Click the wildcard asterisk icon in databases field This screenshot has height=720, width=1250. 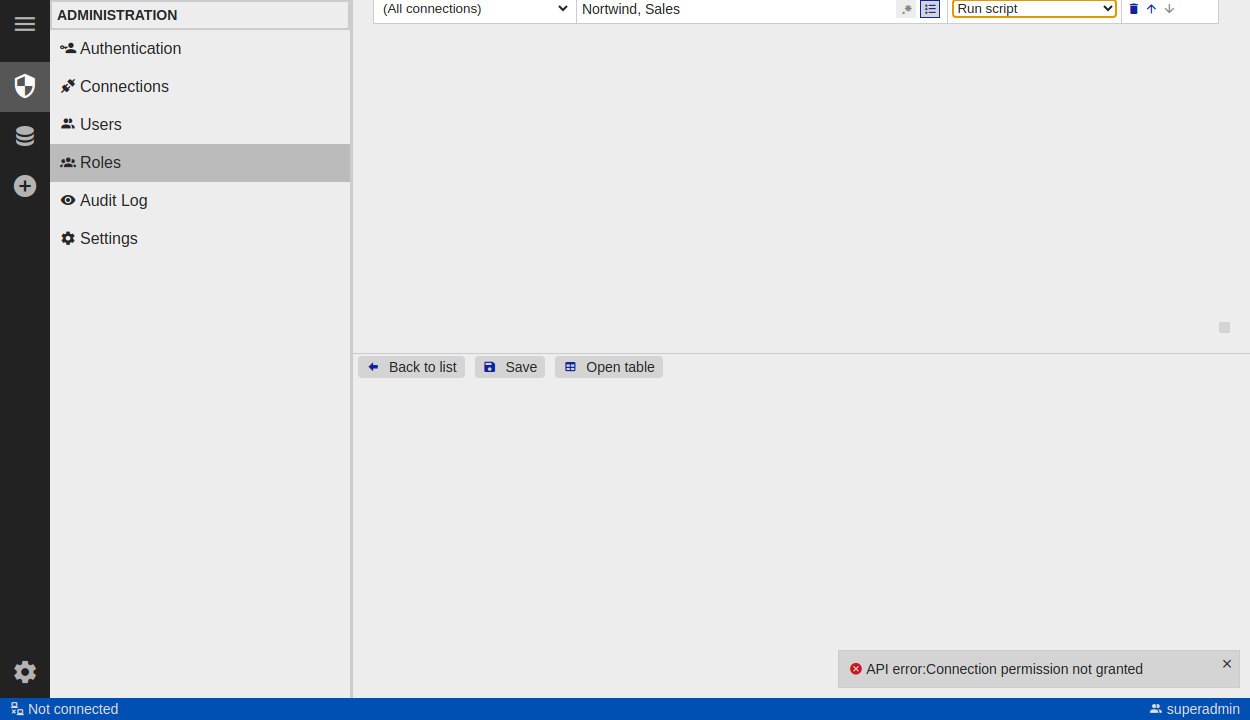(907, 9)
